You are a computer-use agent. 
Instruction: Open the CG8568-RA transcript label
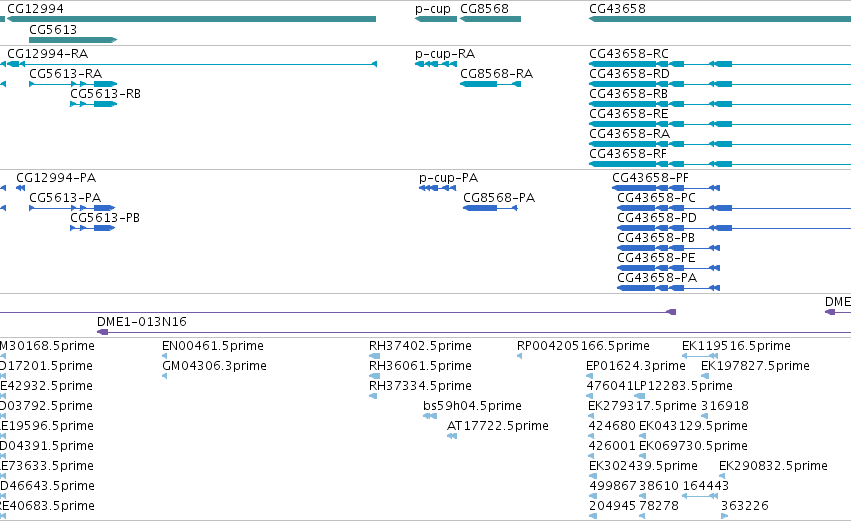pos(496,74)
